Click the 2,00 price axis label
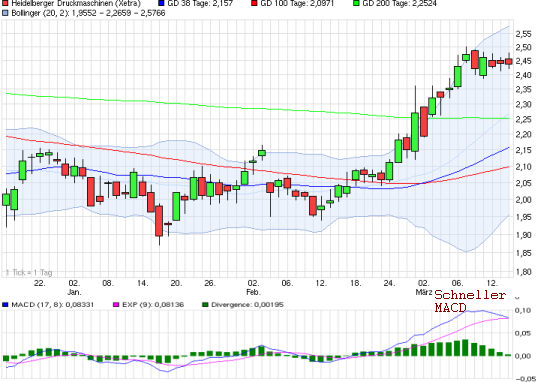This screenshot has height=382, width=541. (524, 200)
